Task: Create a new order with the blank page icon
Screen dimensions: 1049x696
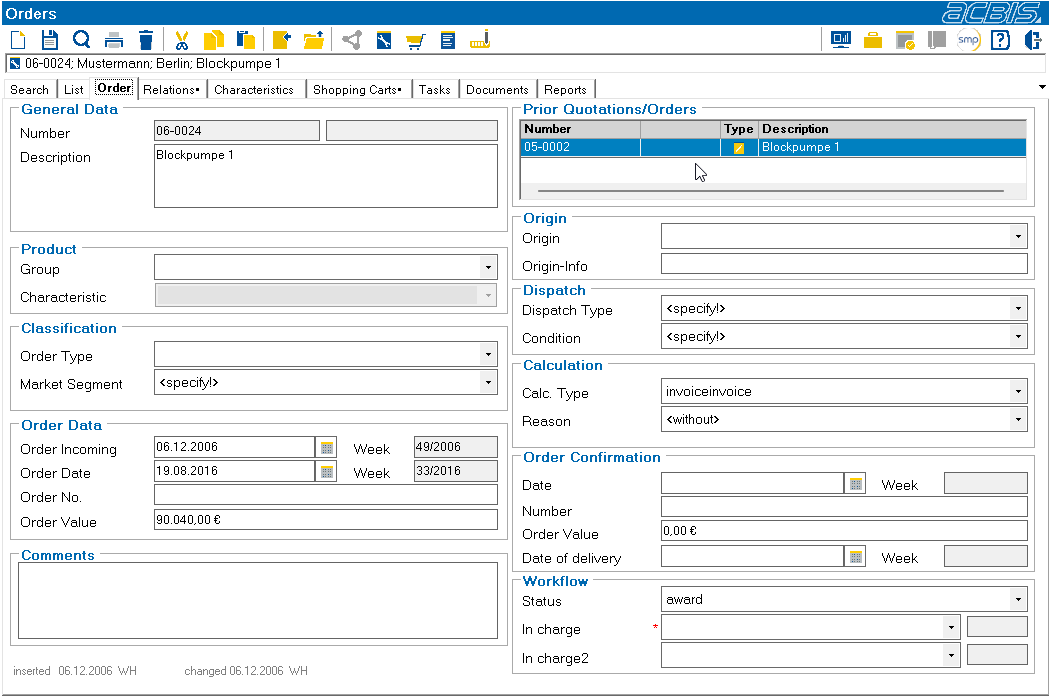Action: click(x=19, y=40)
